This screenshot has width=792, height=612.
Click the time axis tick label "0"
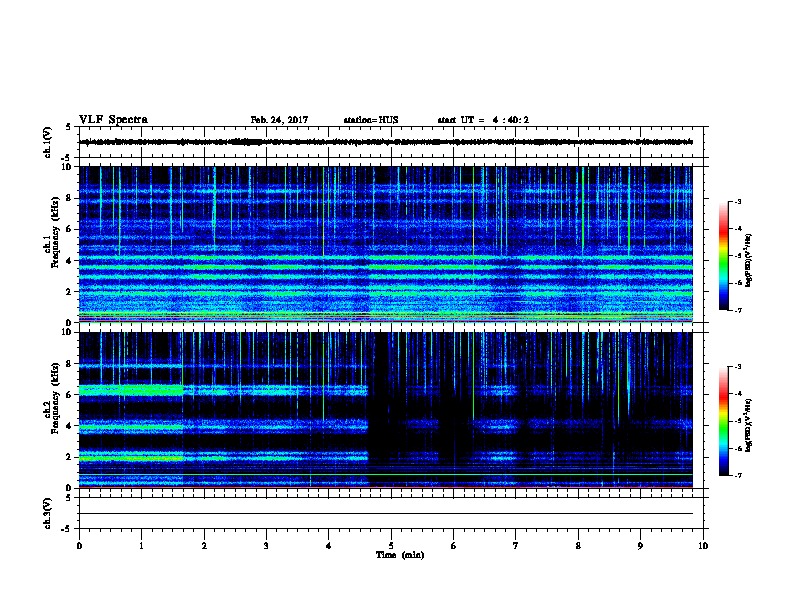pos(79,546)
